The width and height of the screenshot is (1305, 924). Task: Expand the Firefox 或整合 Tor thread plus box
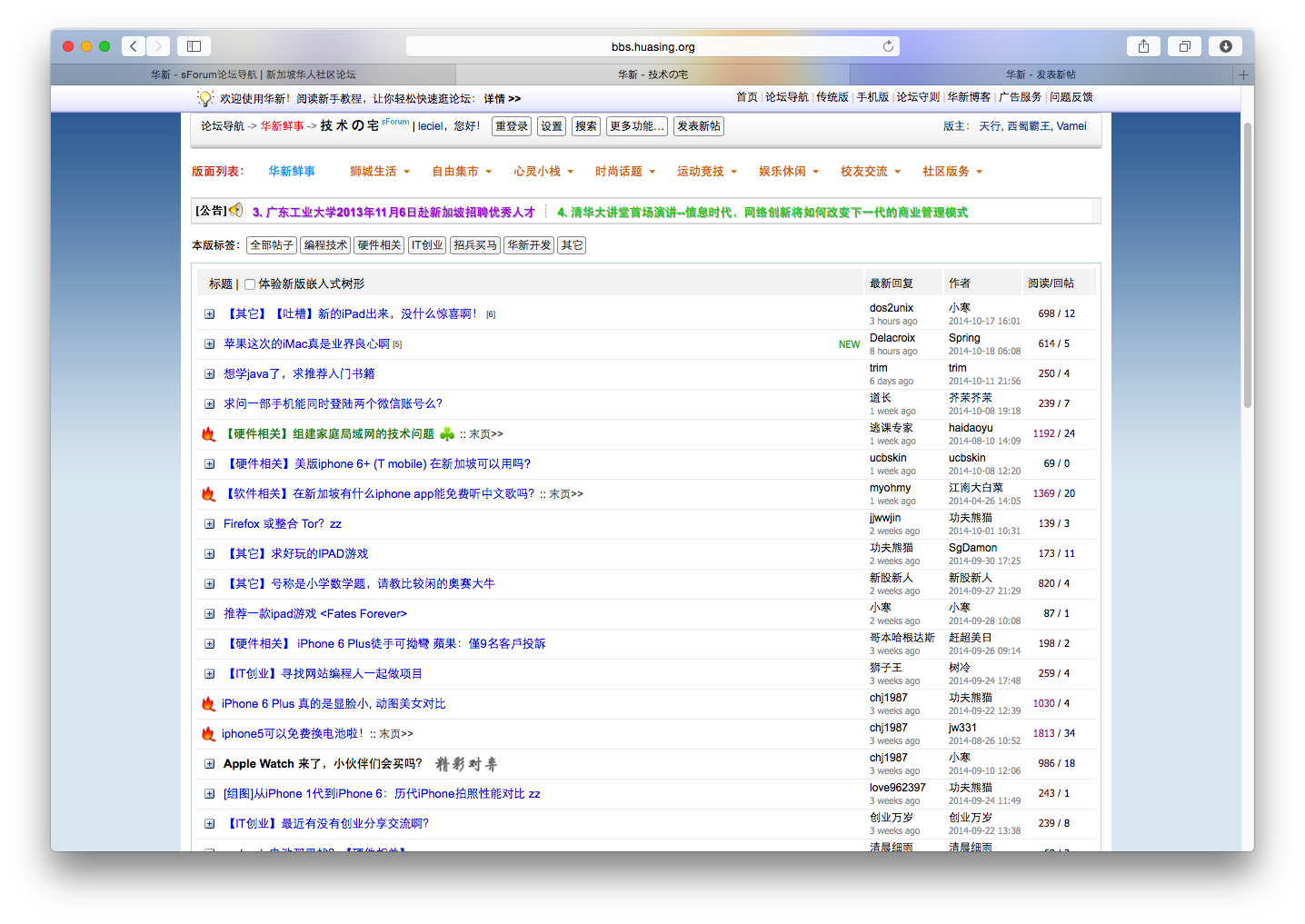pos(209,524)
